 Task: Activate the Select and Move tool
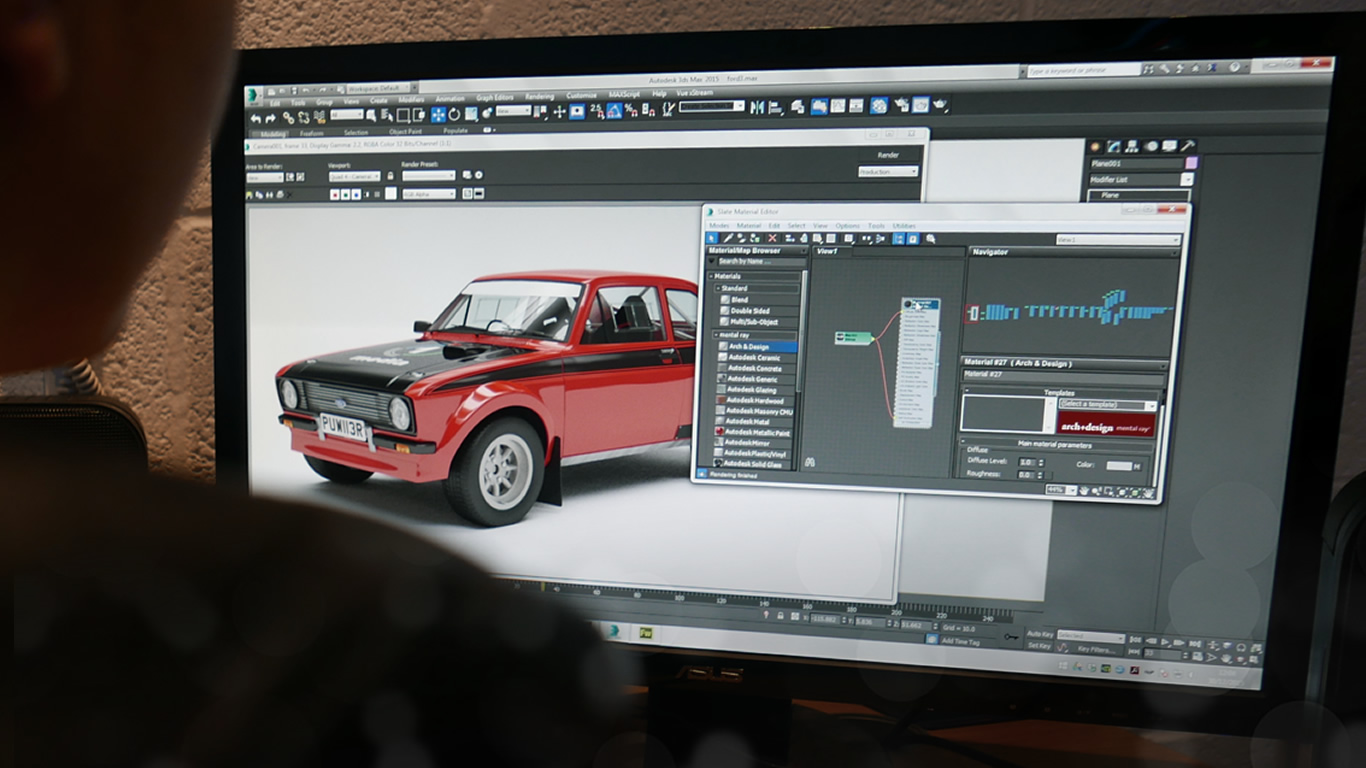pos(439,113)
